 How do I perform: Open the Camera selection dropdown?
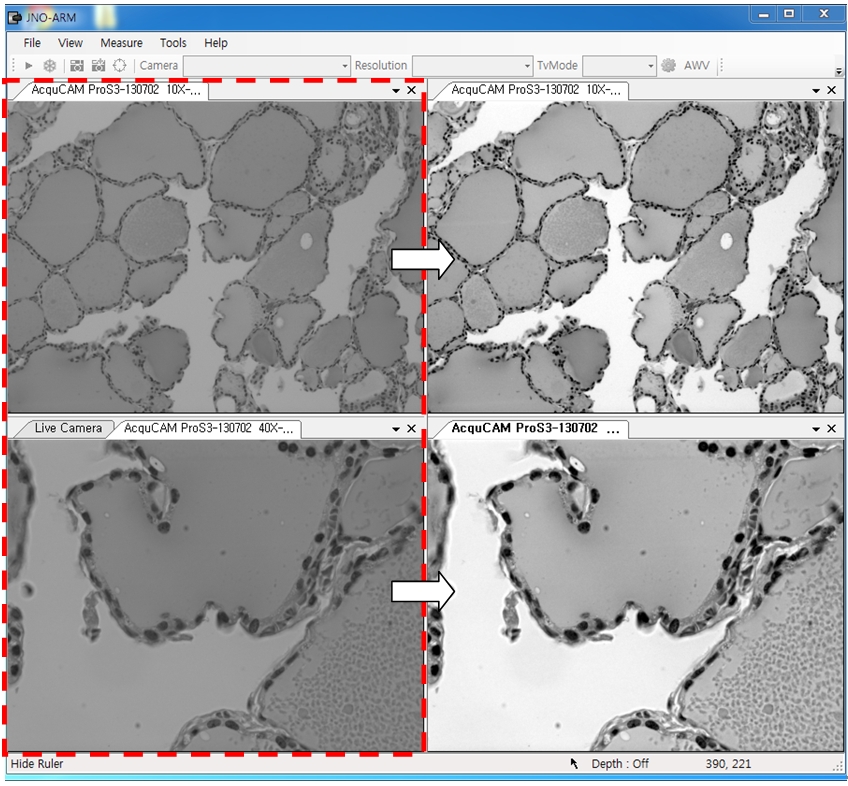click(265, 66)
